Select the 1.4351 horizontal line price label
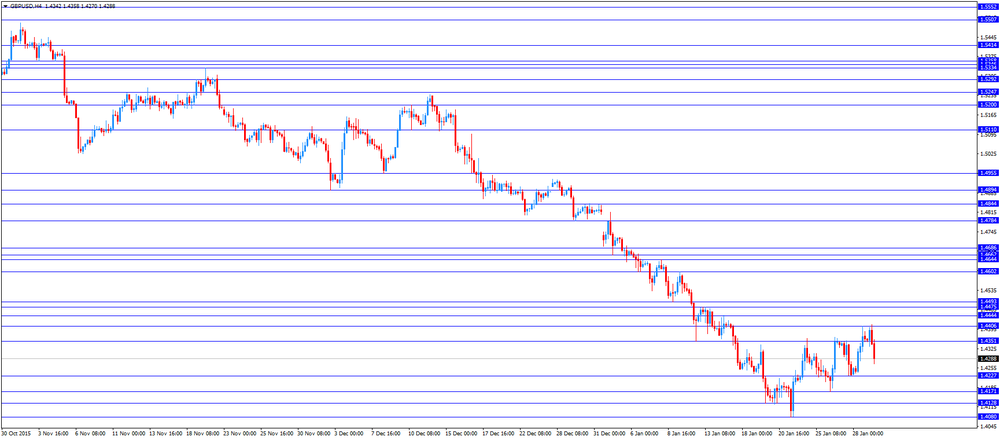Screen dimensions: 1000x440 click(988, 341)
